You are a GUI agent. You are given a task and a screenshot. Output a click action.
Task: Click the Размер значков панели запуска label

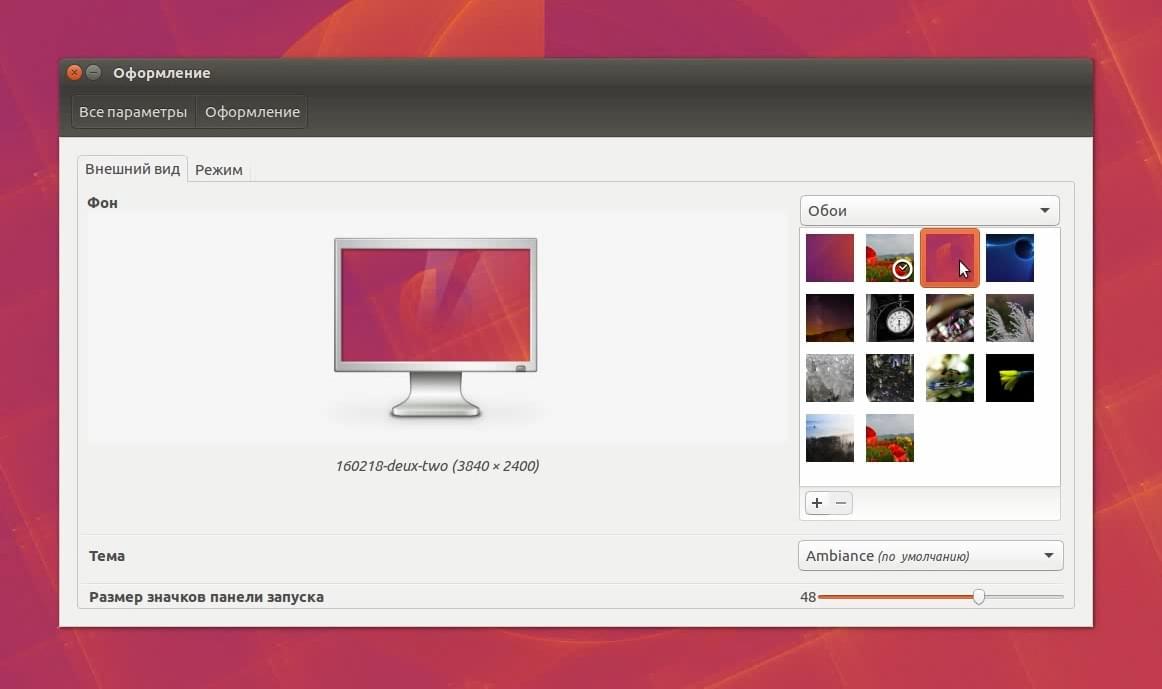coord(206,597)
